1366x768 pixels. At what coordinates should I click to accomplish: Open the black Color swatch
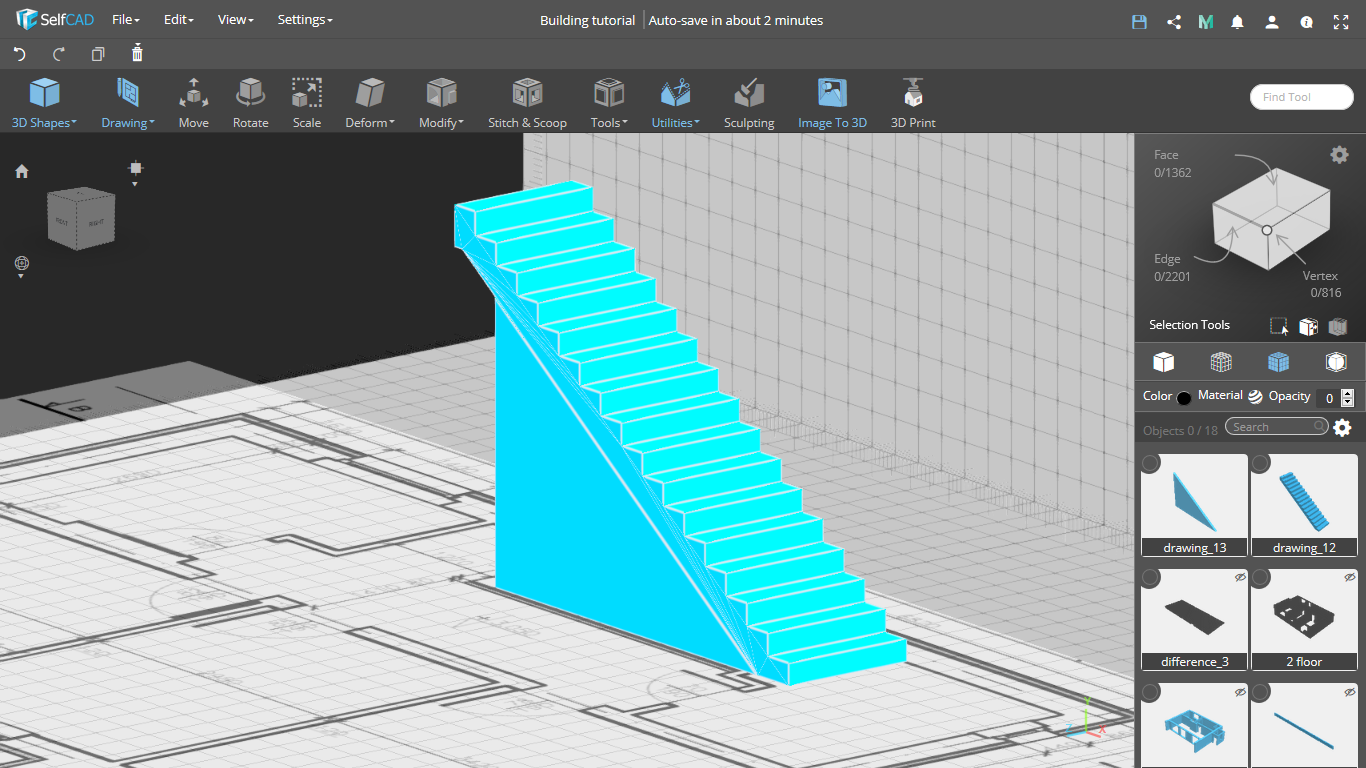pyautogui.click(x=1184, y=398)
